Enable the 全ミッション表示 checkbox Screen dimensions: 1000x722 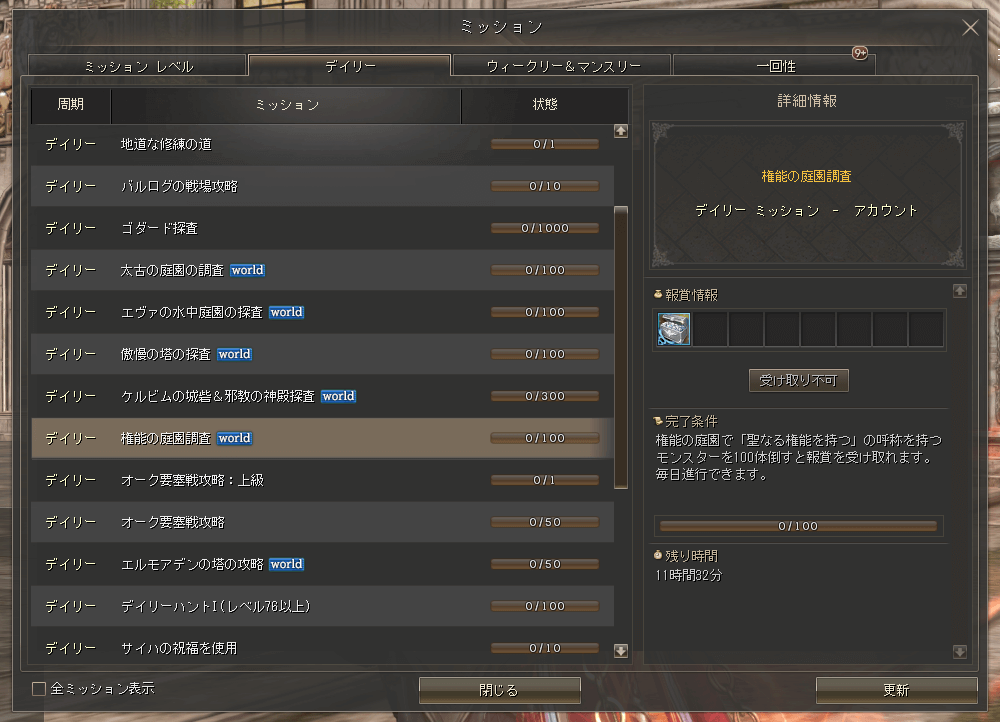(37, 689)
